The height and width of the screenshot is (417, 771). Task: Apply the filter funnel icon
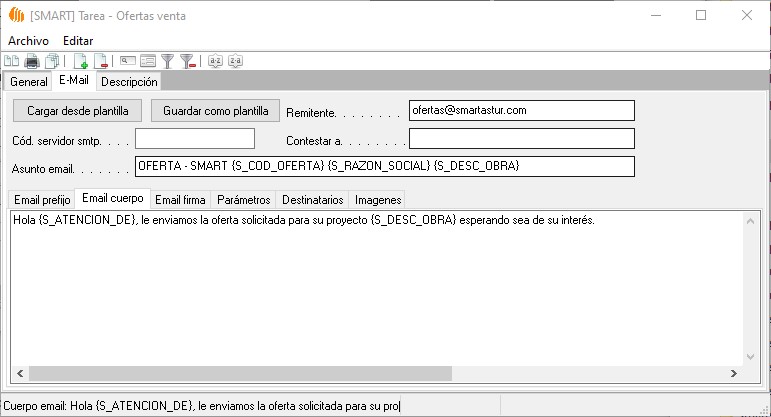(168, 61)
